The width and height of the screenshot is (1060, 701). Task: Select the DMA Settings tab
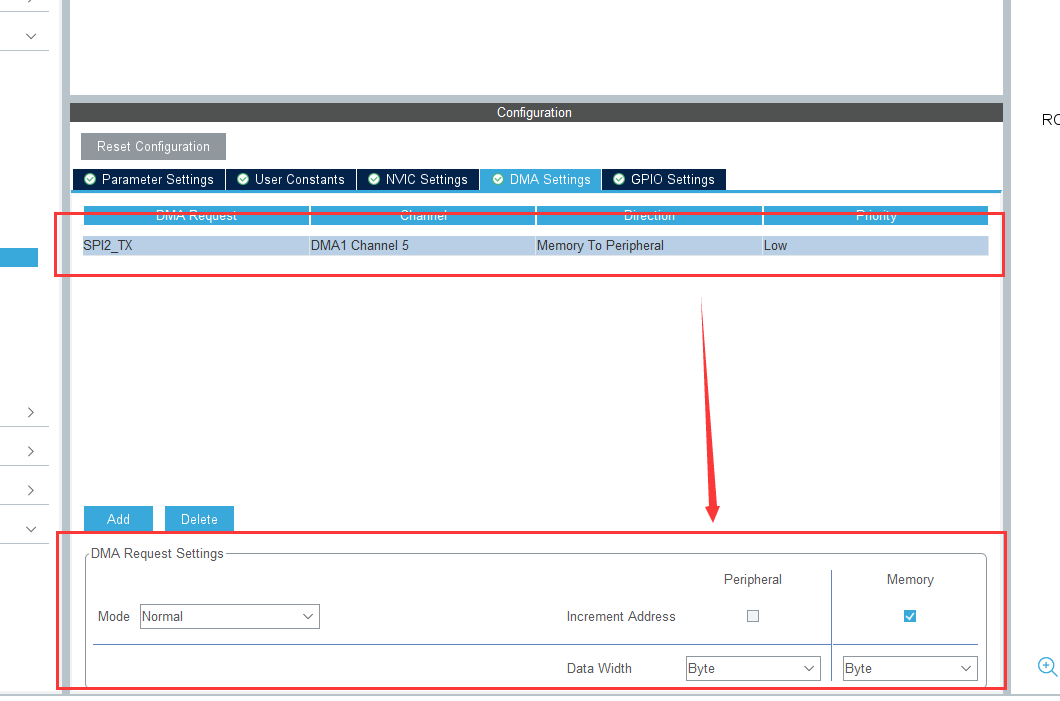(541, 179)
